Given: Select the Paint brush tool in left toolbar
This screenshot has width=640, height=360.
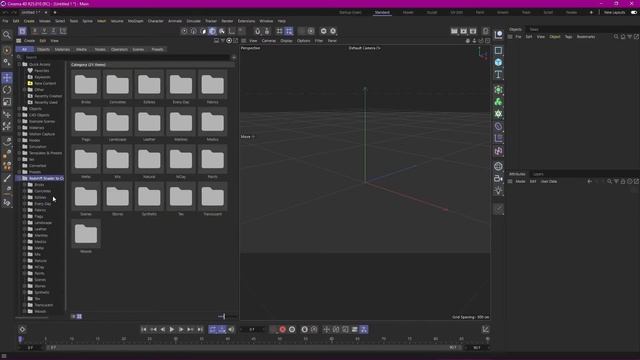Looking at the screenshot, I should tap(7, 178).
